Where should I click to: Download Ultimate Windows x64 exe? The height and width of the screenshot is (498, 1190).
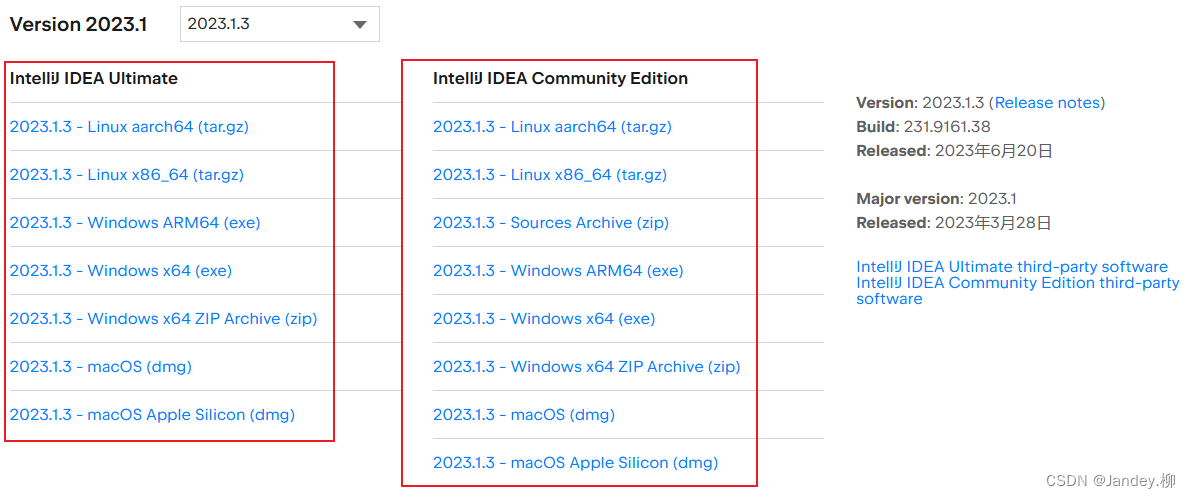[121, 271]
